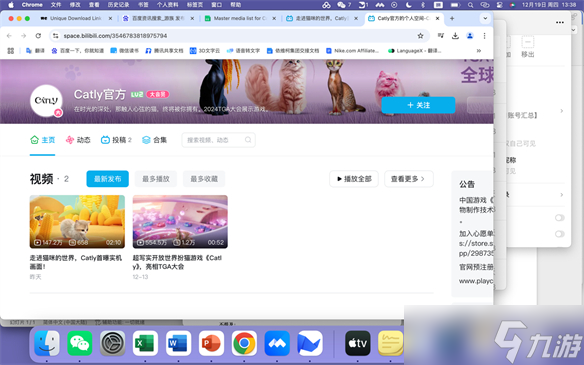Toggle the lower switch in right panel
The height and width of the screenshot is (365, 584).
559,234
